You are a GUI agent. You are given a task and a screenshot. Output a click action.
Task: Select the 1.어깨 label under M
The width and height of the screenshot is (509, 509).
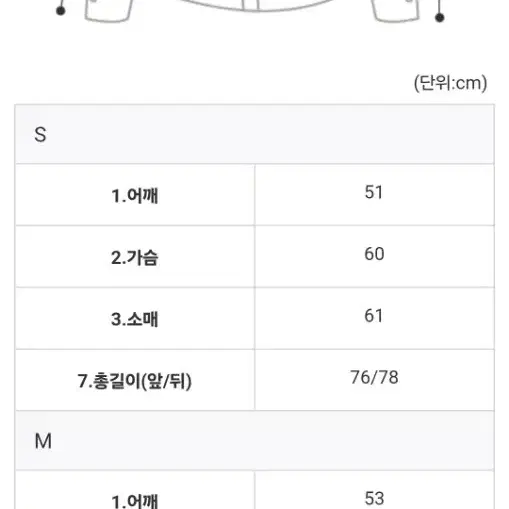[x=135, y=501]
